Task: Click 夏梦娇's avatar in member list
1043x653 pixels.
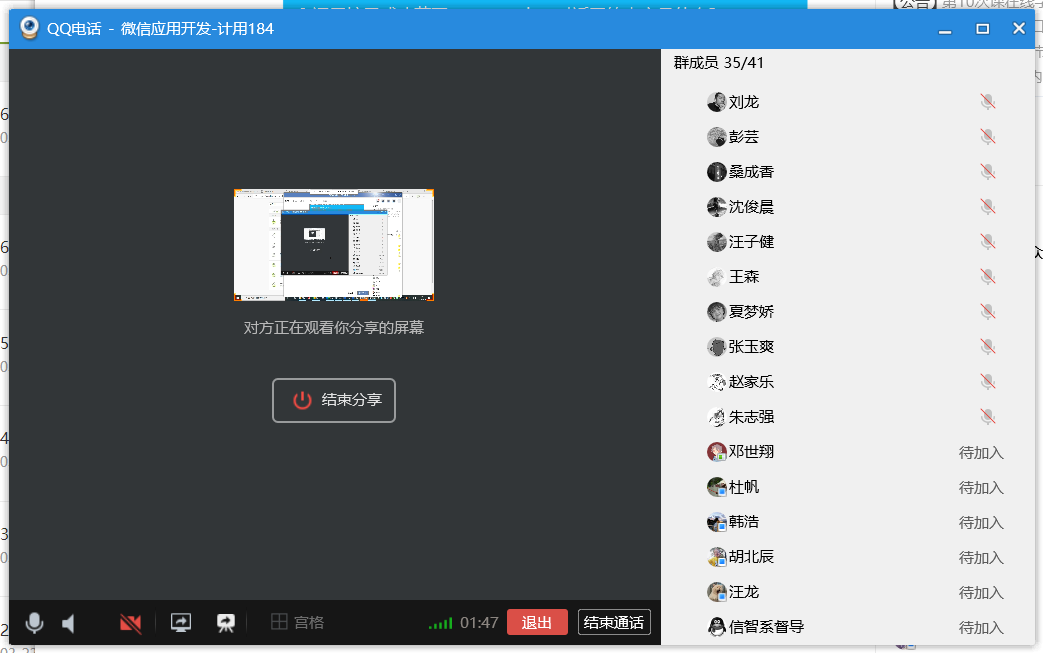Action: (x=716, y=312)
